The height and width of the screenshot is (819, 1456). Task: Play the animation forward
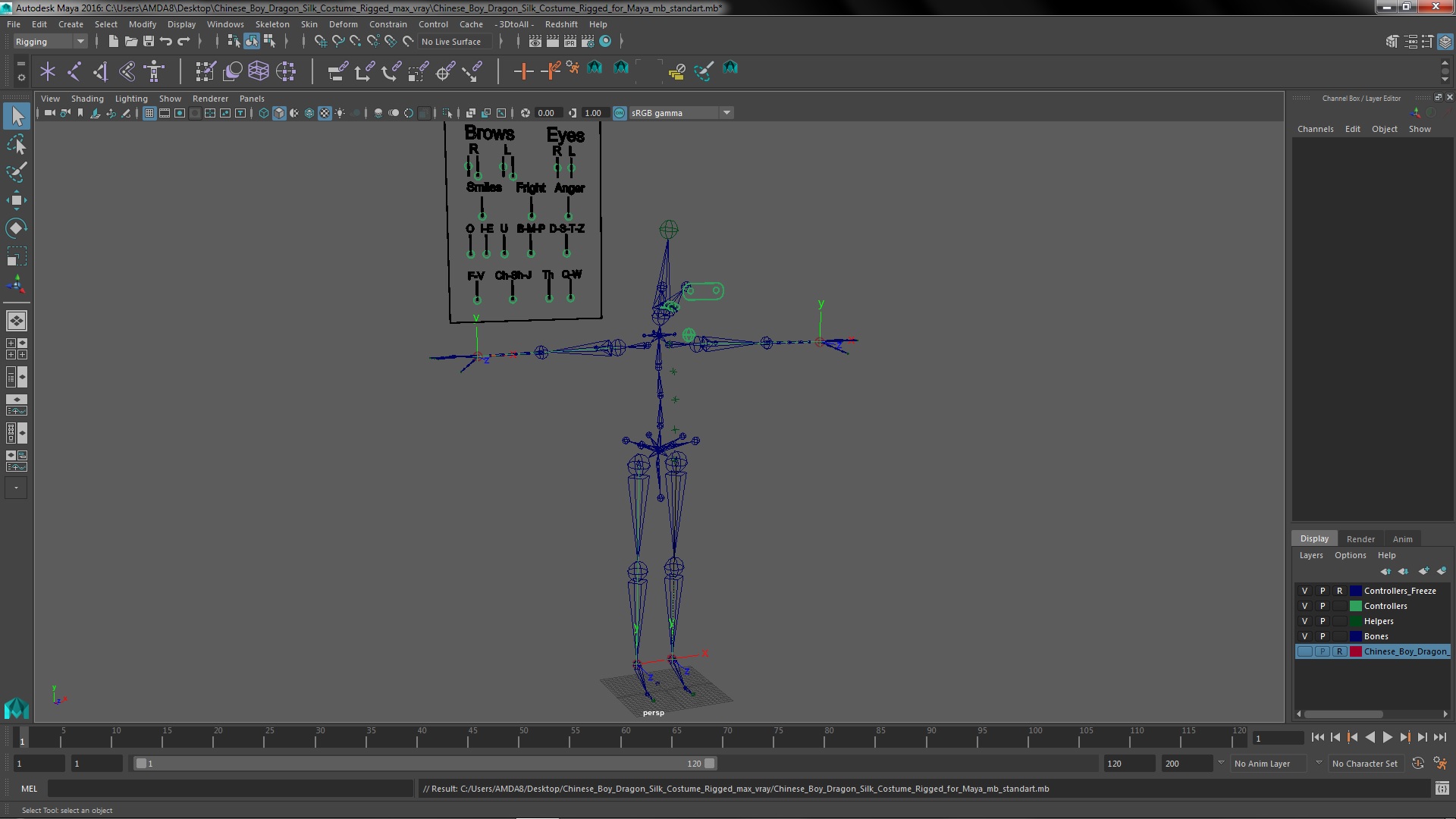click(x=1387, y=737)
